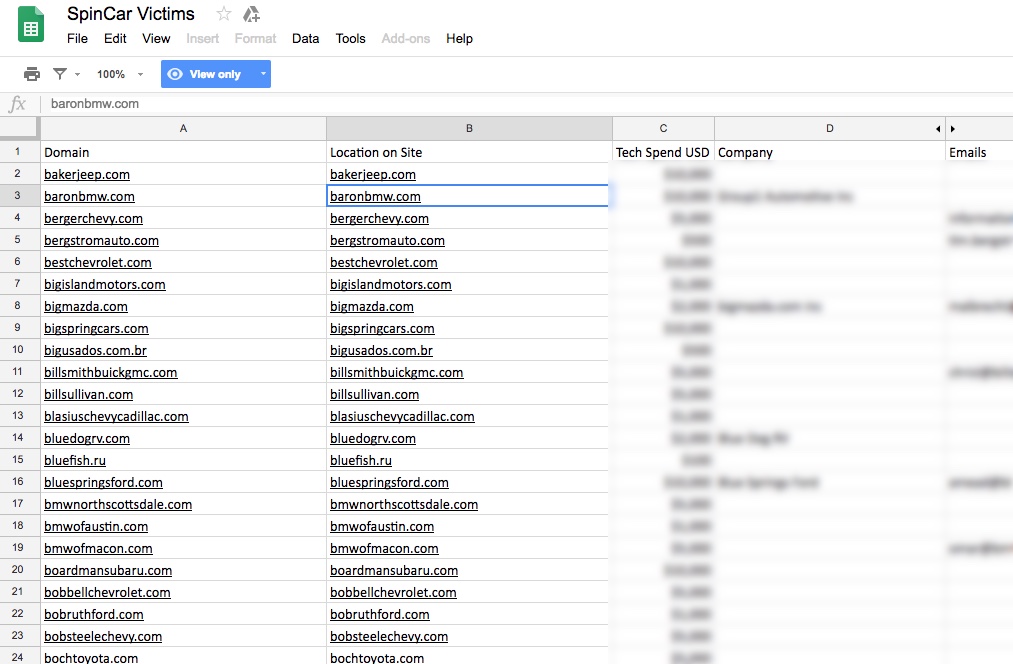Open bluespringsford.com link in Location column
This screenshot has width=1013, height=664.
tap(389, 482)
